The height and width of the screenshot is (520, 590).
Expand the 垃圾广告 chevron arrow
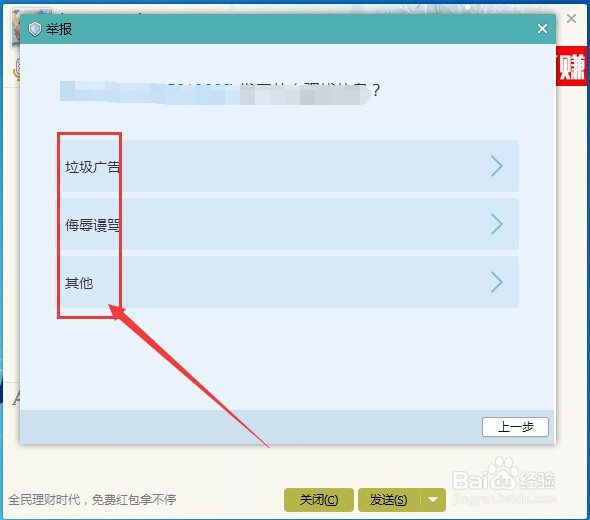[497, 166]
